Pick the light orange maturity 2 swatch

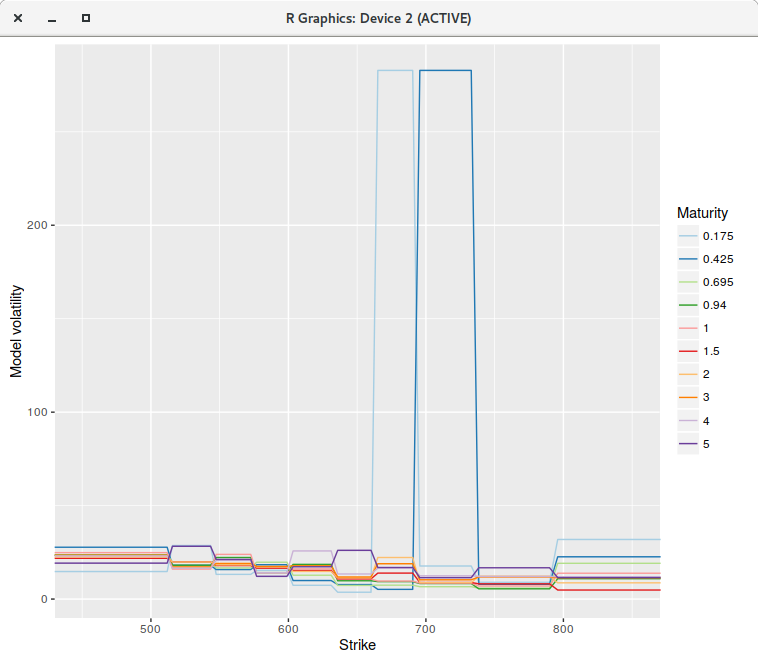click(x=688, y=374)
